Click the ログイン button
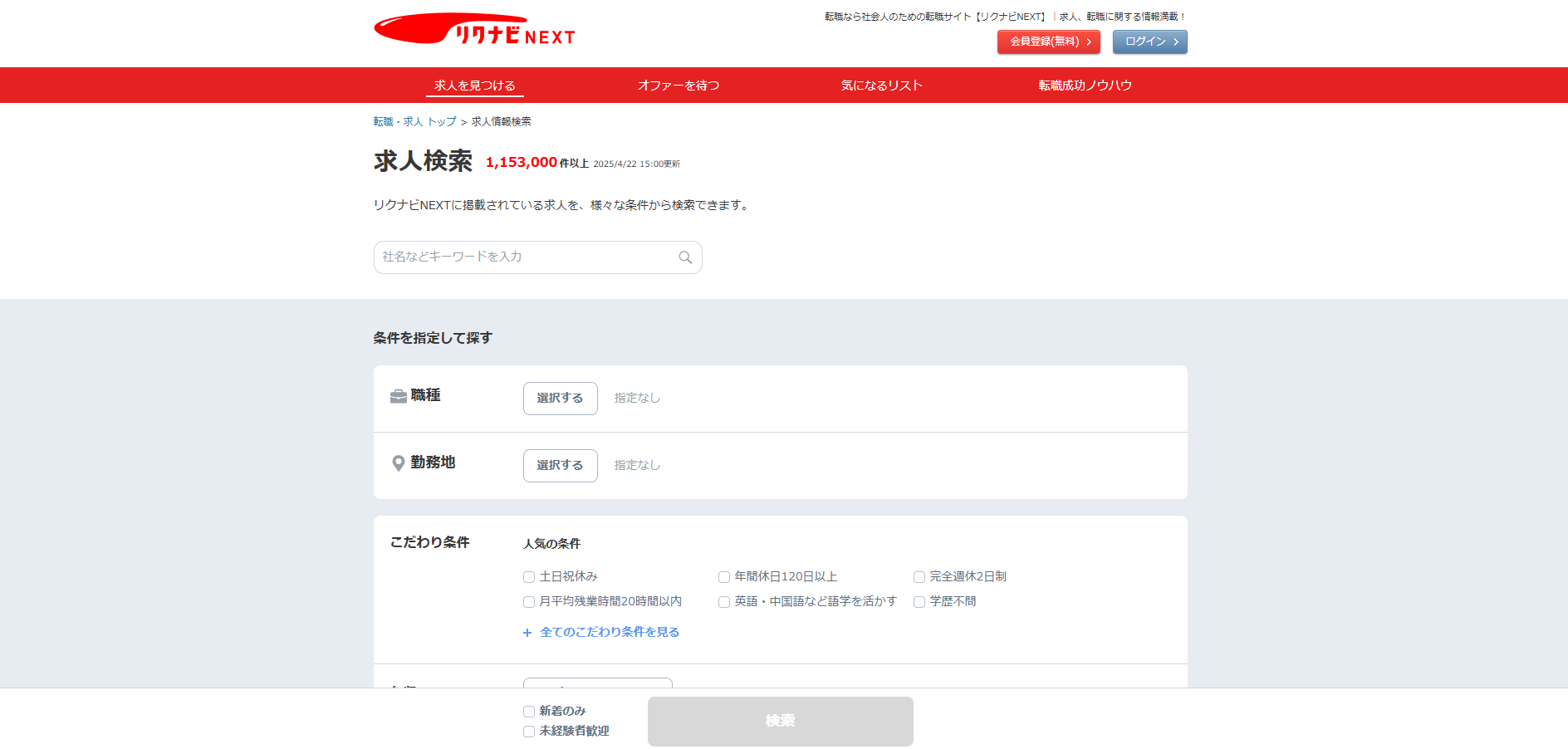Screen dimensions: 1568x749 coord(1149,42)
